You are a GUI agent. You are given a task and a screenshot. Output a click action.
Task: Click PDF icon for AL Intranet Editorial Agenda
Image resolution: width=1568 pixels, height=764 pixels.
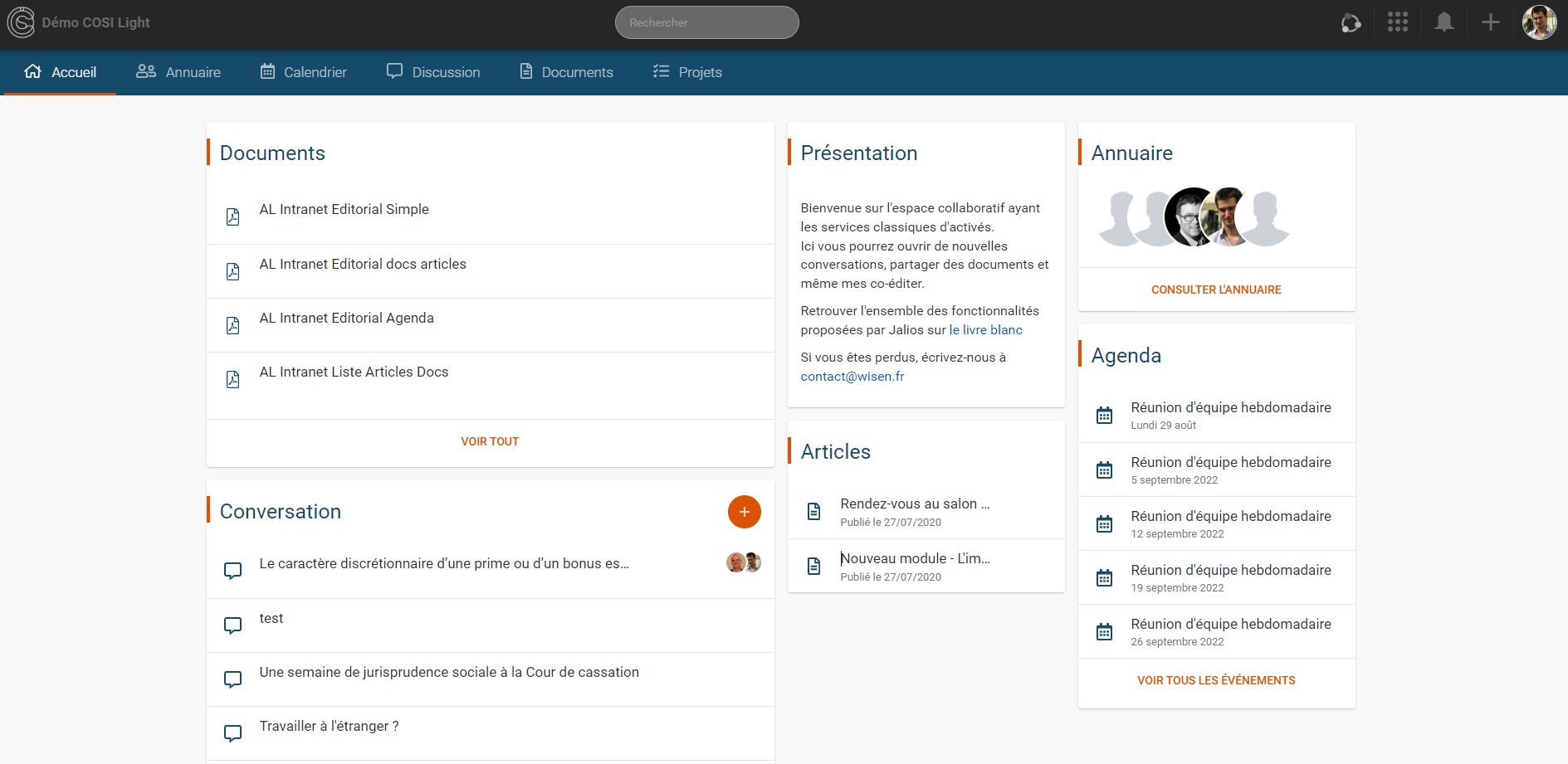click(x=233, y=325)
